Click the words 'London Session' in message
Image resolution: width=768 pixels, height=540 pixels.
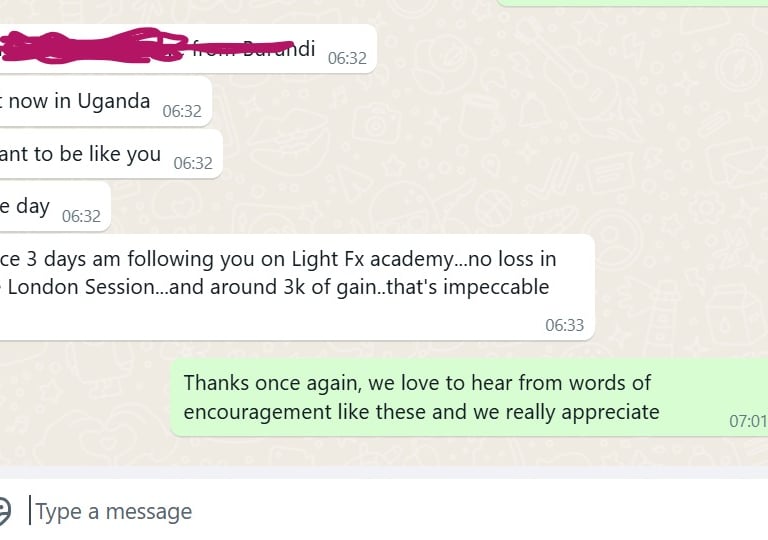coord(81,287)
